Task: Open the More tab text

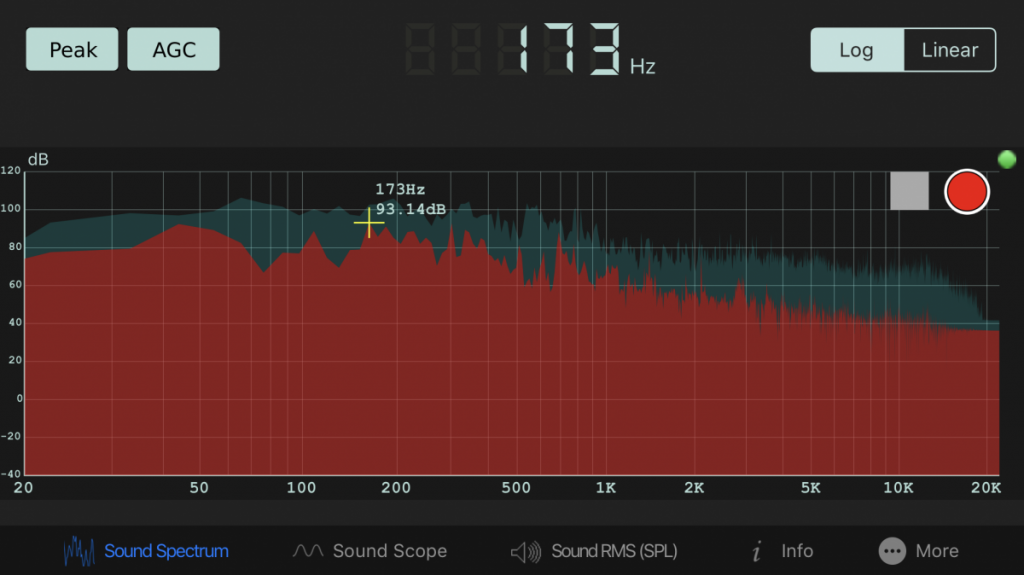Action: (x=937, y=551)
